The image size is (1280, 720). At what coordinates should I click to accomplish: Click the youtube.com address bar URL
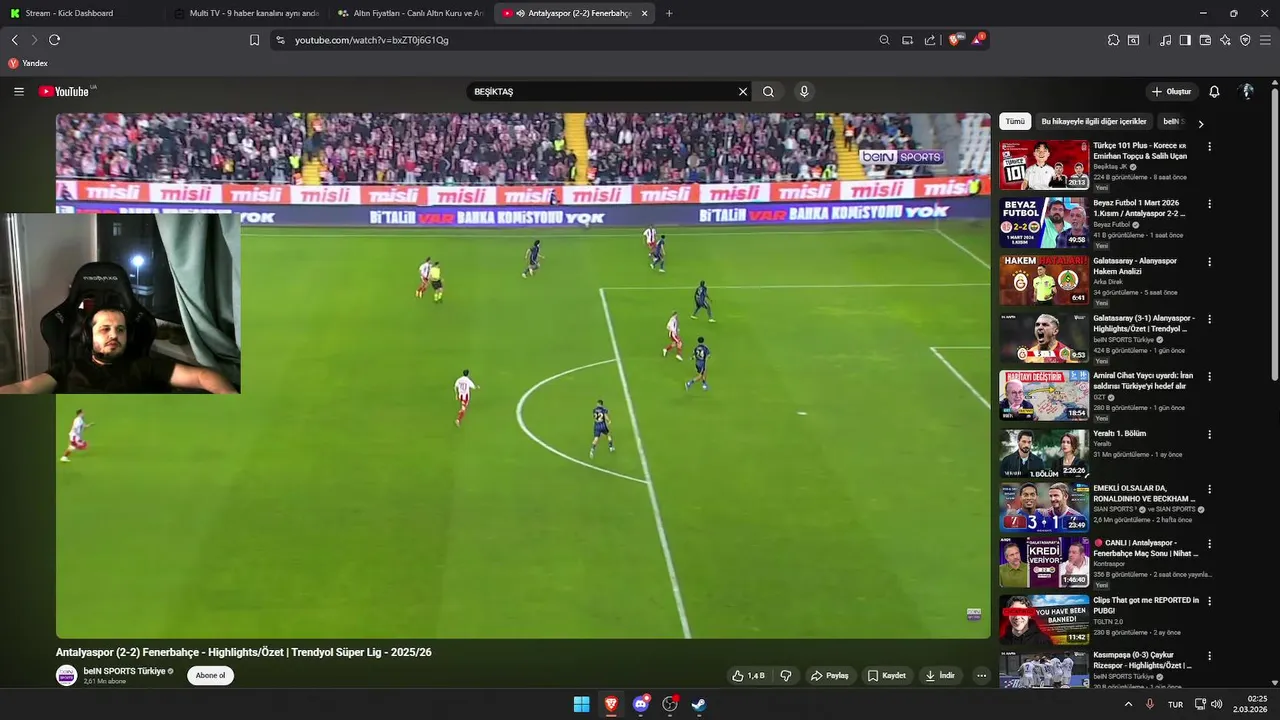click(x=371, y=40)
